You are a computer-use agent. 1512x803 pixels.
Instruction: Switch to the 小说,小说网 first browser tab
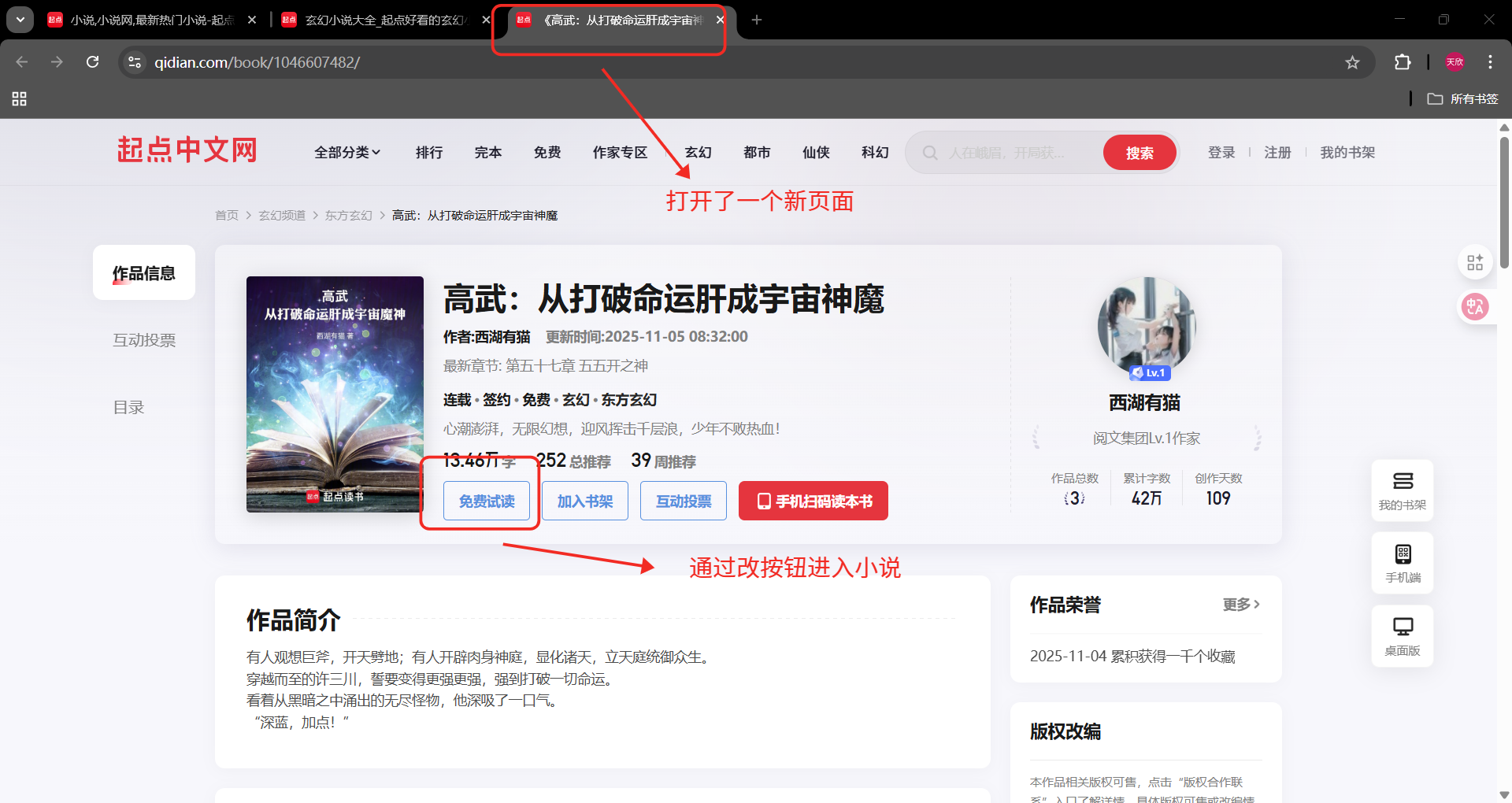(151, 20)
